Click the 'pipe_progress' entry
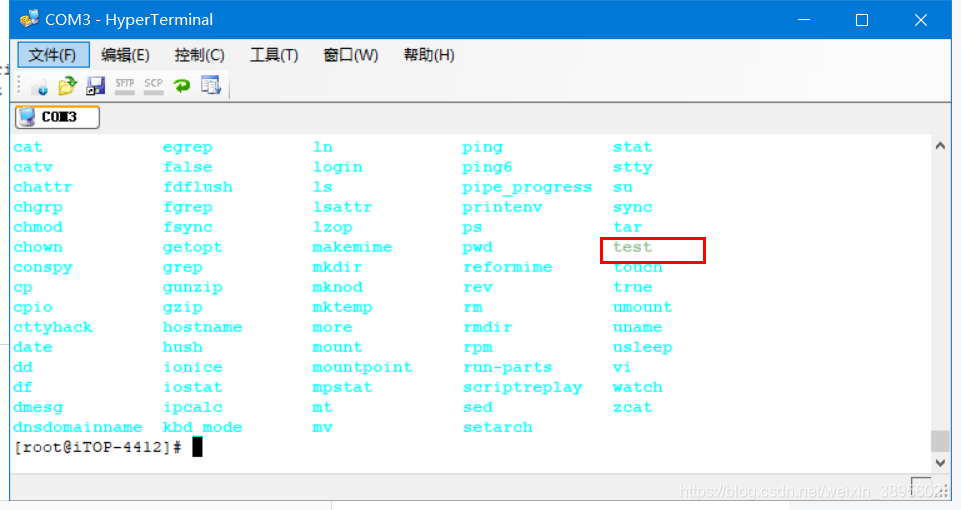961x510 pixels. pyautogui.click(x=527, y=187)
